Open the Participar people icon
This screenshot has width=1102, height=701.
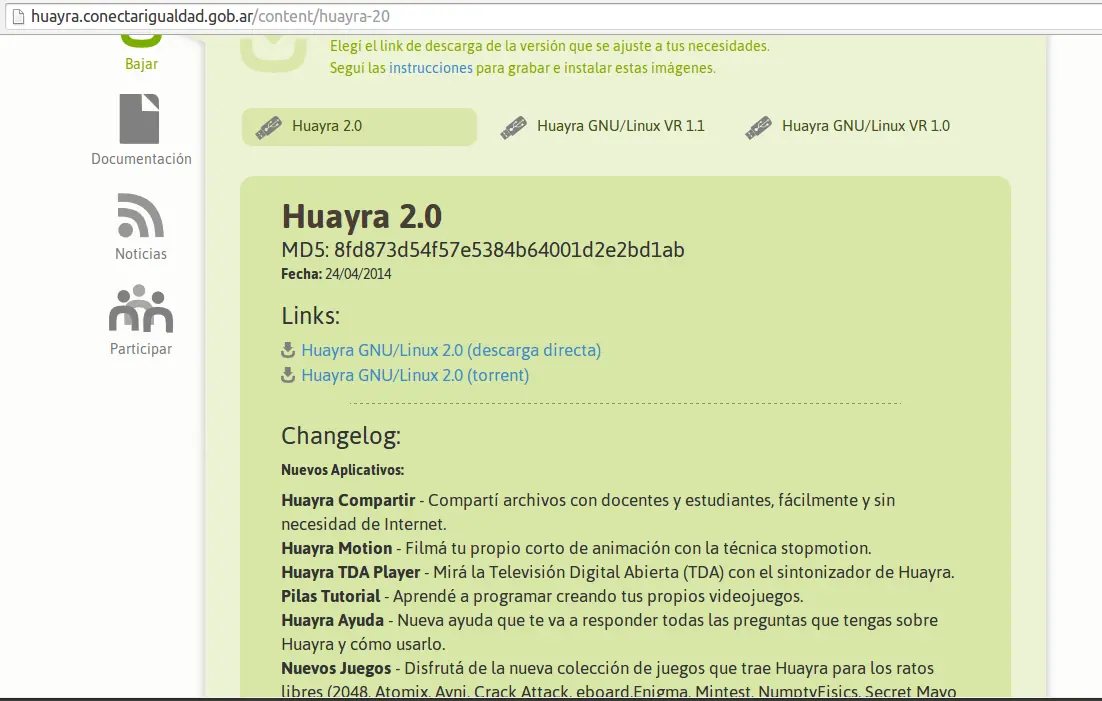141,308
